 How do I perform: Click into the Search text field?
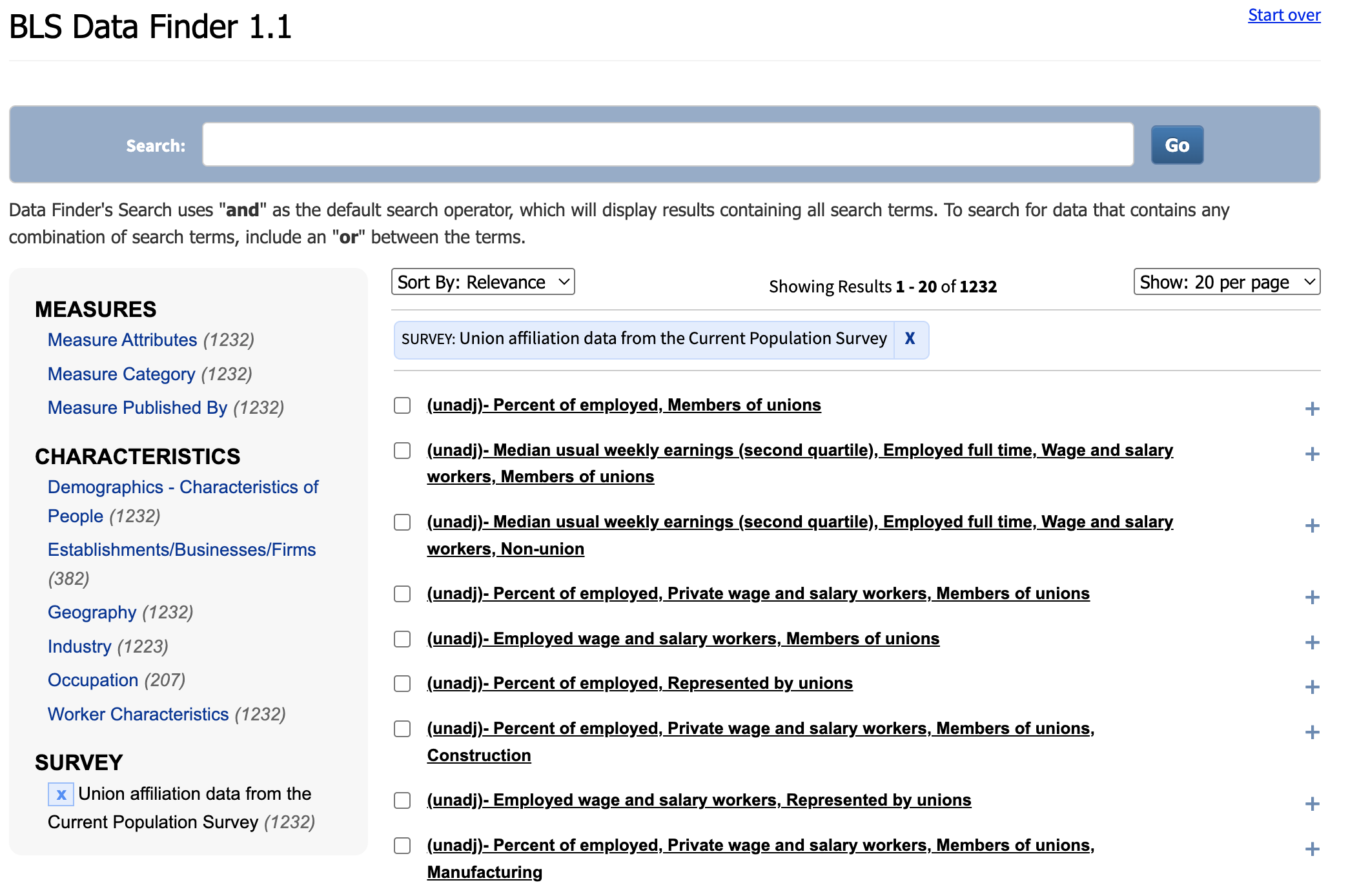click(x=668, y=145)
